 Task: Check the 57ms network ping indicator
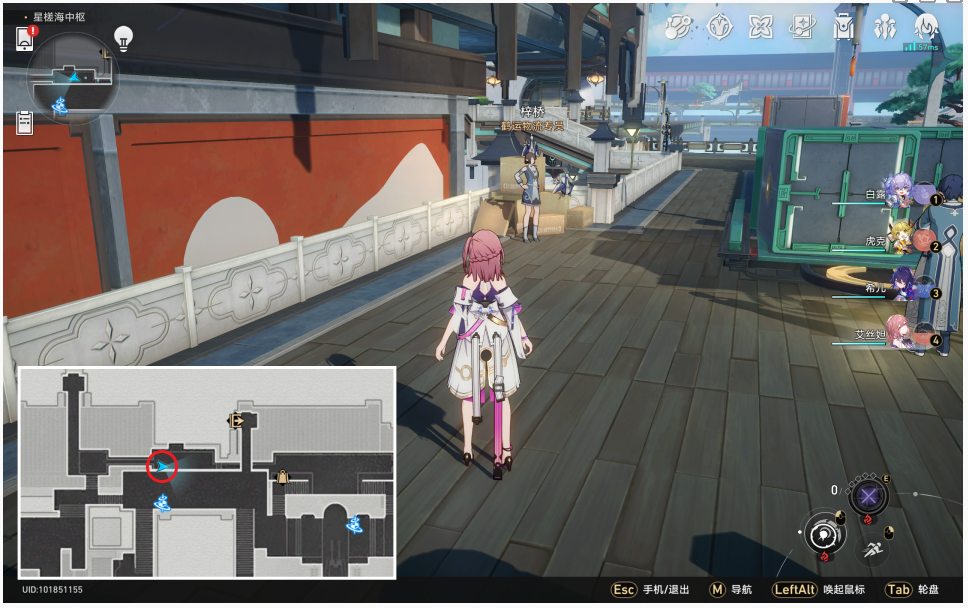(920, 47)
